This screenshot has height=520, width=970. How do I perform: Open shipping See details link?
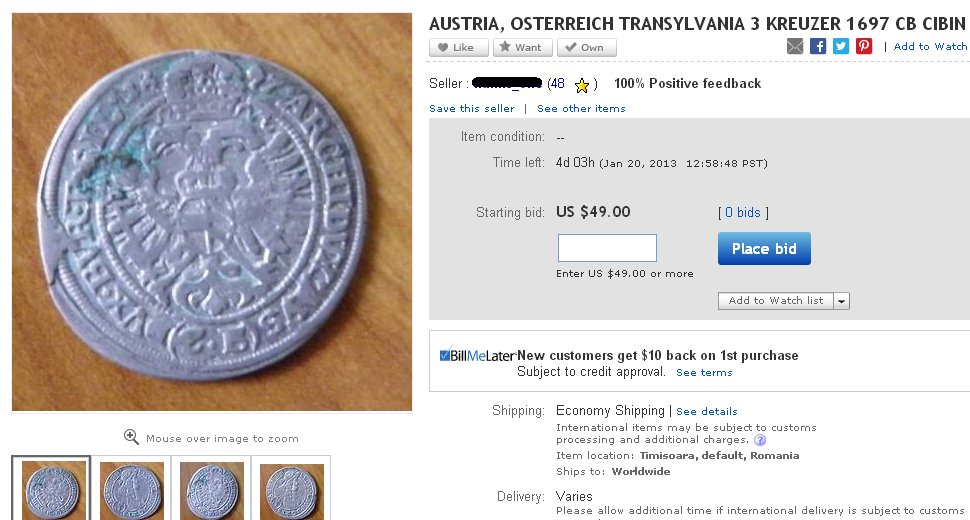pos(706,412)
